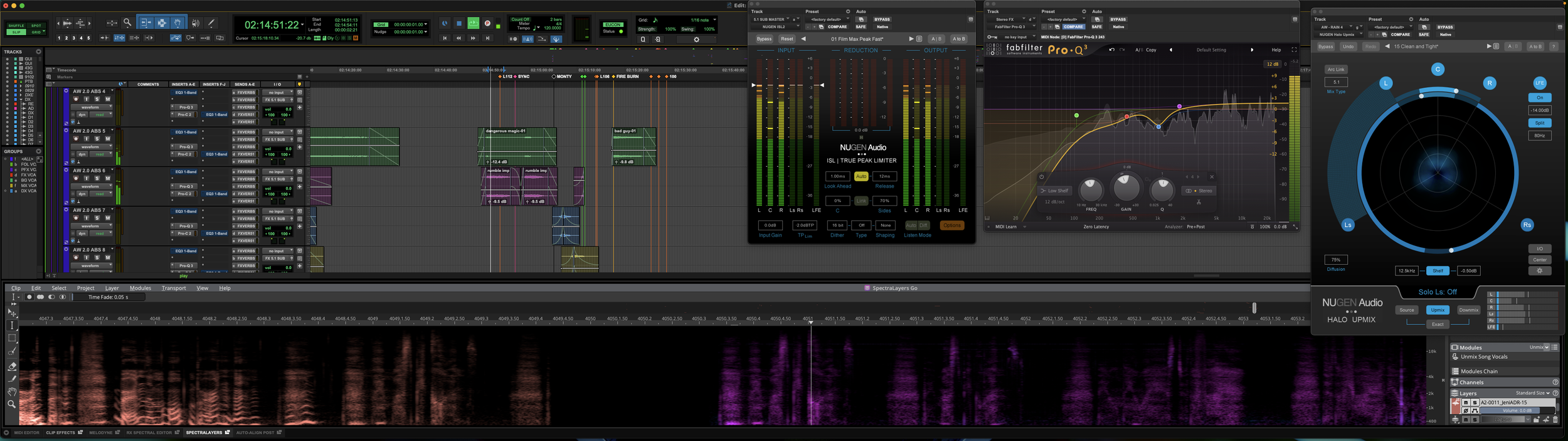Click the transport Record button

(487, 23)
